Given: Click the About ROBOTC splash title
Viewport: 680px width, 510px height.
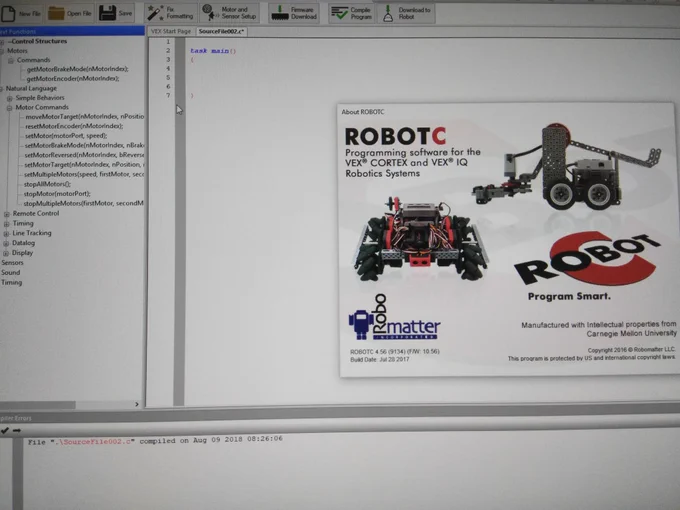Looking at the screenshot, I should coord(363,112).
